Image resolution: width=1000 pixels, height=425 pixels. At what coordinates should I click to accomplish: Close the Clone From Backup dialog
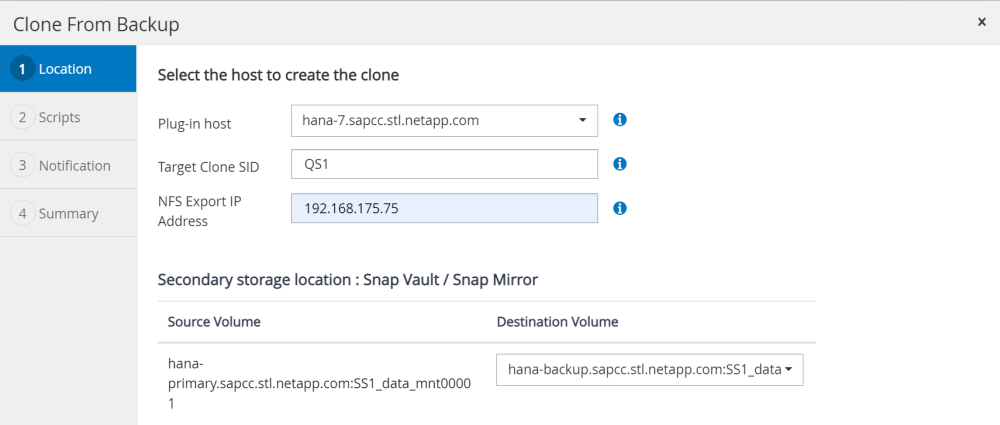pyautogui.click(x=982, y=22)
